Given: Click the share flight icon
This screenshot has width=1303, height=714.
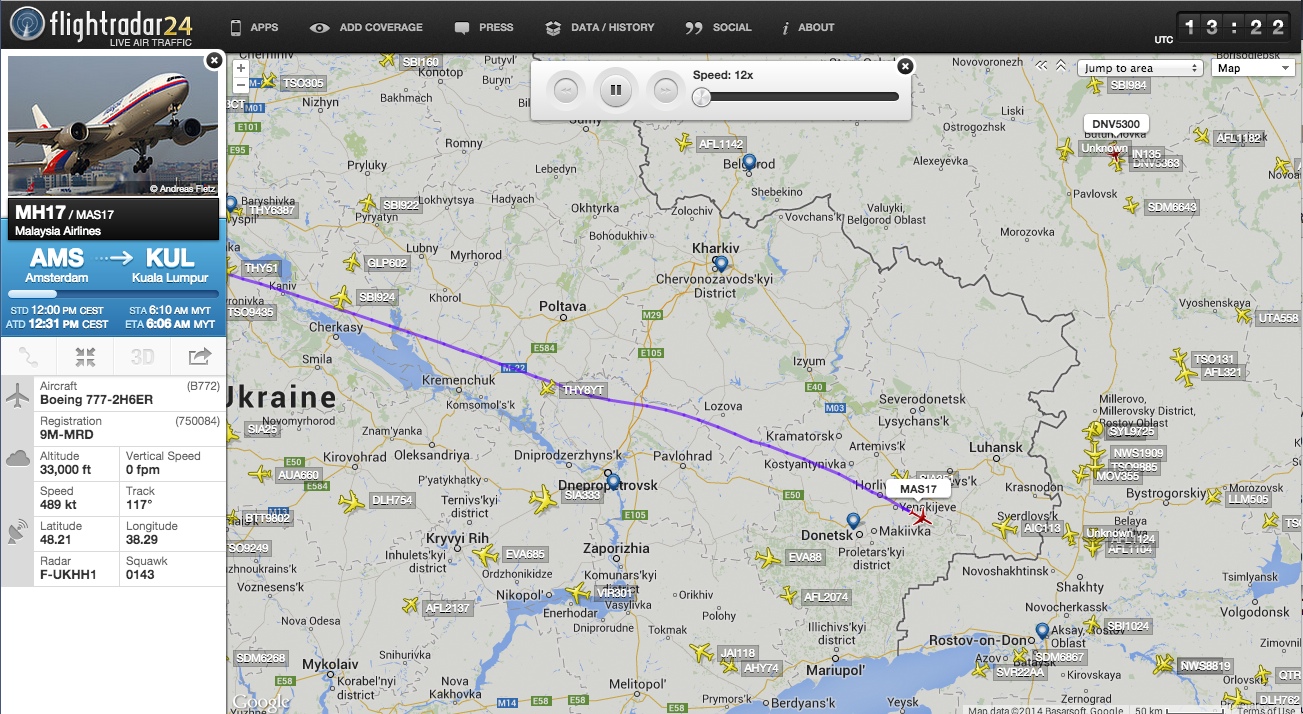Looking at the screenshot, I should click(x=198, y=356).
